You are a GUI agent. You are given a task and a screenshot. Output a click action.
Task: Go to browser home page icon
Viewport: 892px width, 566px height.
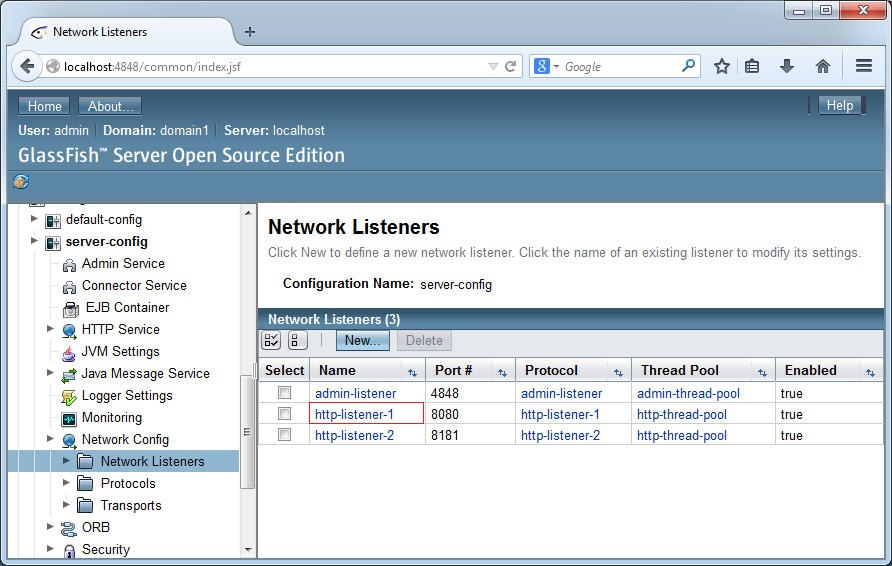[x=823, y=67]
